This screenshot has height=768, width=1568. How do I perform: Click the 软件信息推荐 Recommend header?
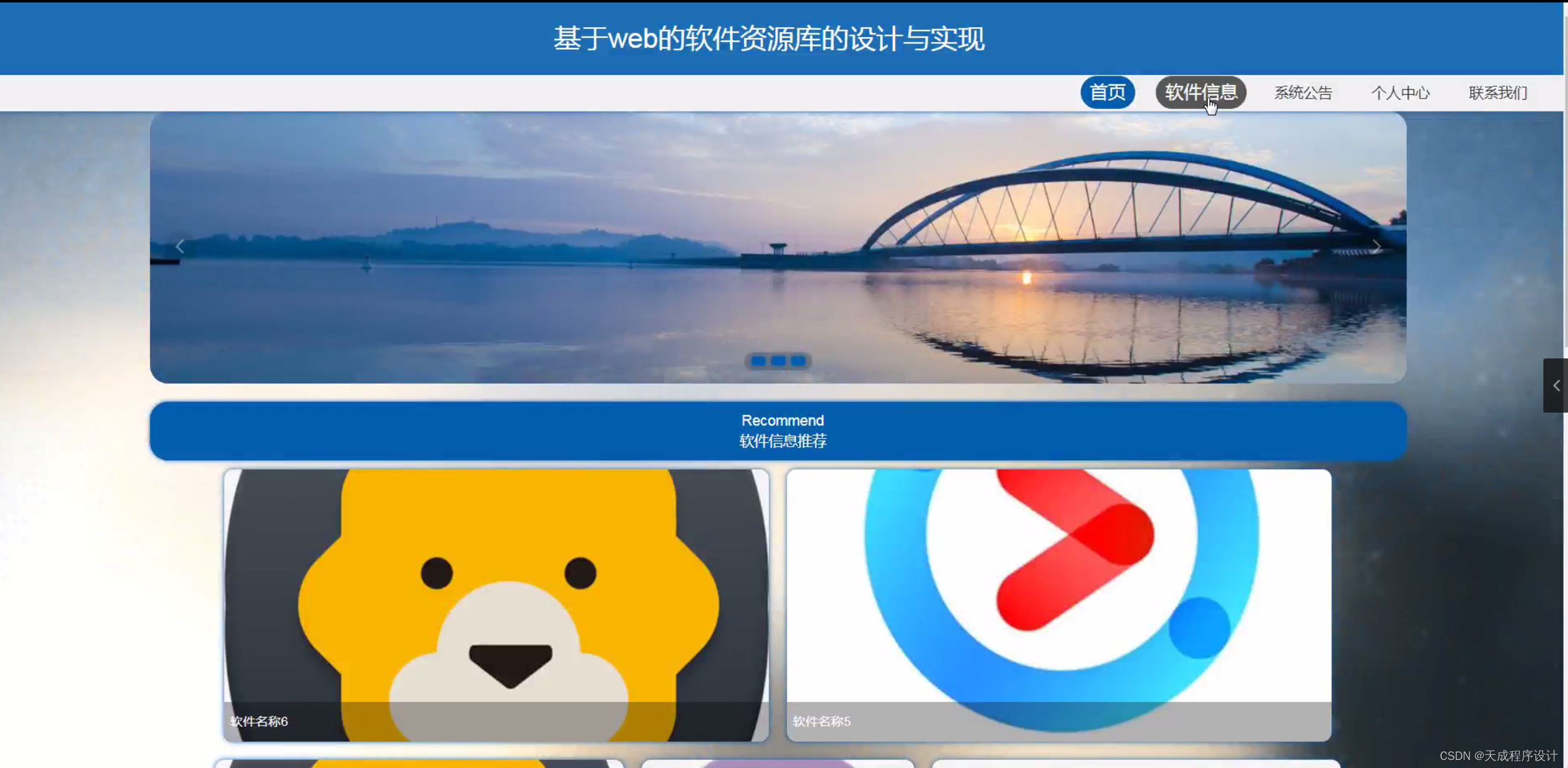tap(778, 430)
